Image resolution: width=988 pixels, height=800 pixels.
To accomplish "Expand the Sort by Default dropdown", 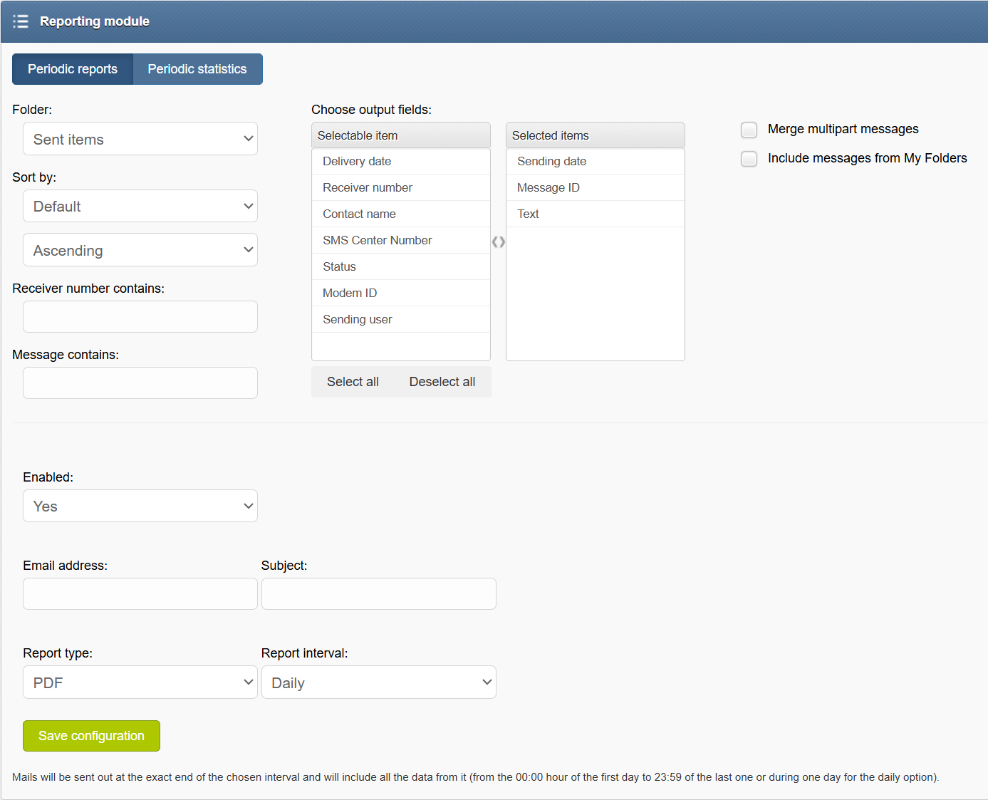I will point(141,206).
